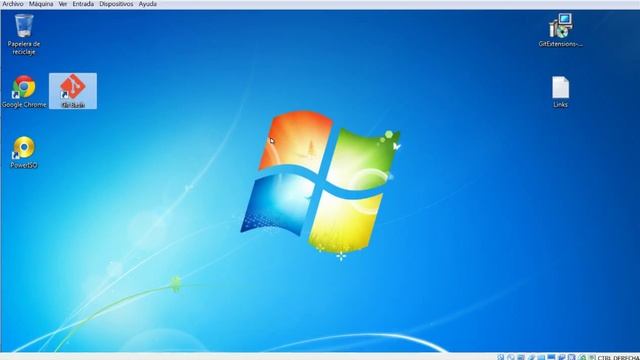Screen dimensions: 640x360
Task: Open the Dispositivos menu
Action: [x=116, y=4]
